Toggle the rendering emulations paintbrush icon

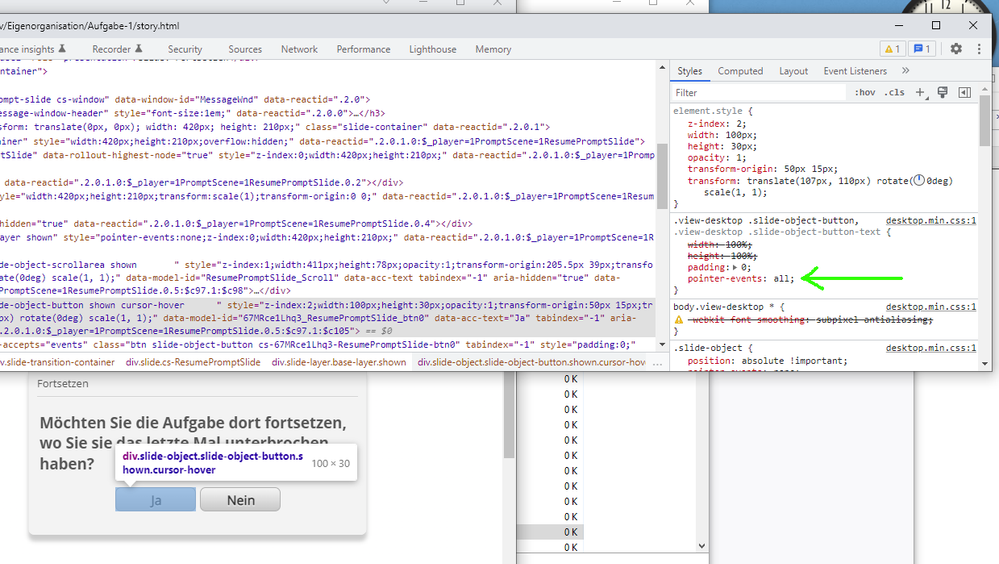(x=942, y=92)
